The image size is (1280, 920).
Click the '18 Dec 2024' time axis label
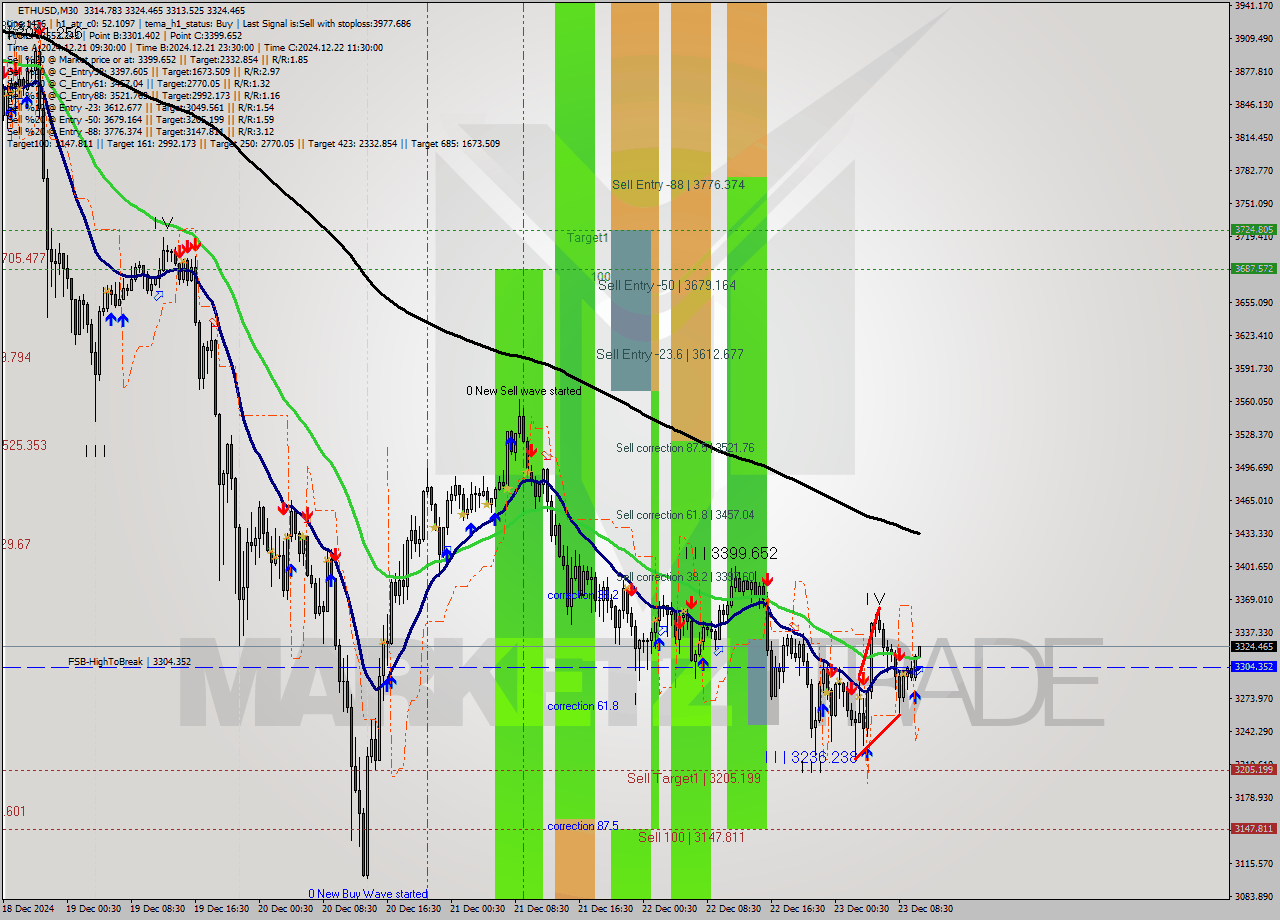[x=27, y=909]
